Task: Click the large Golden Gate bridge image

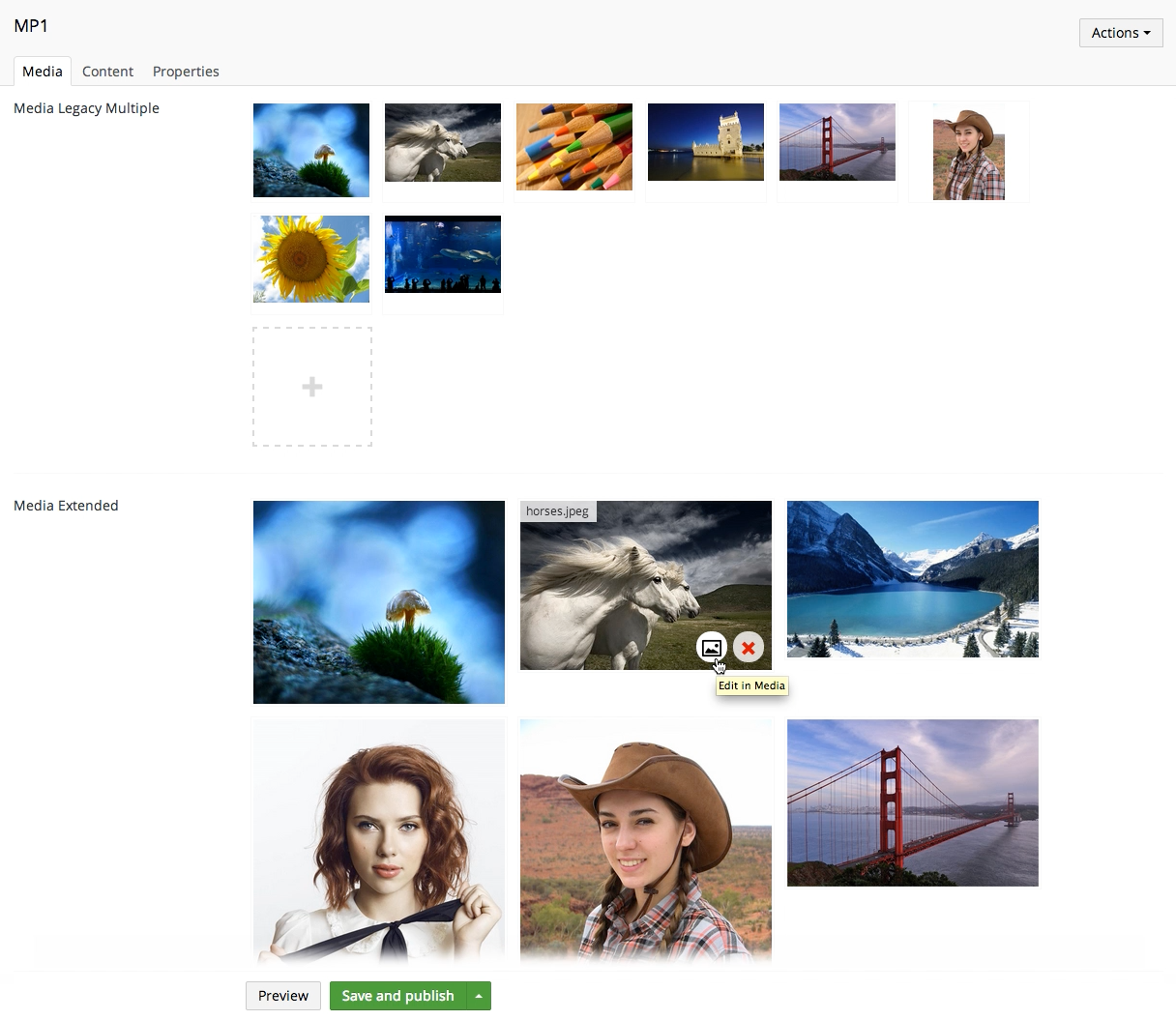Action: (913, 802)
